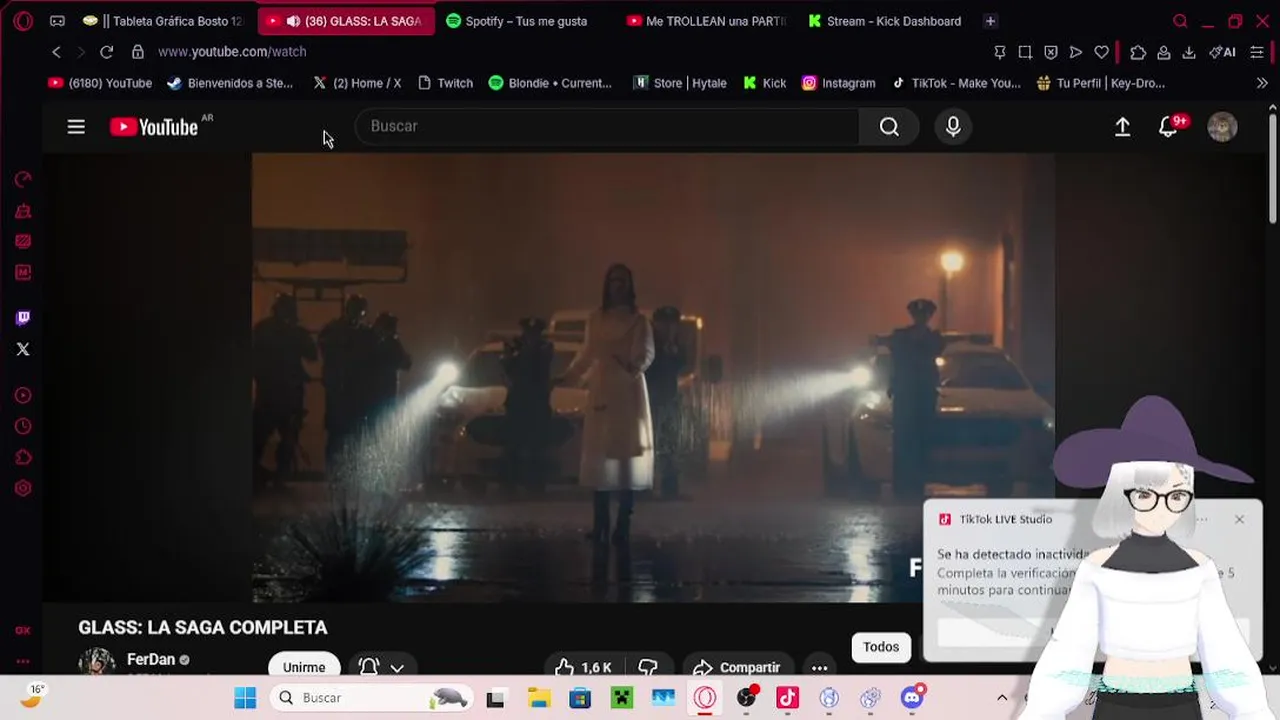
Task: Switch to Tableta Gráfica Bosto tab
Action: tap(164, 21)
